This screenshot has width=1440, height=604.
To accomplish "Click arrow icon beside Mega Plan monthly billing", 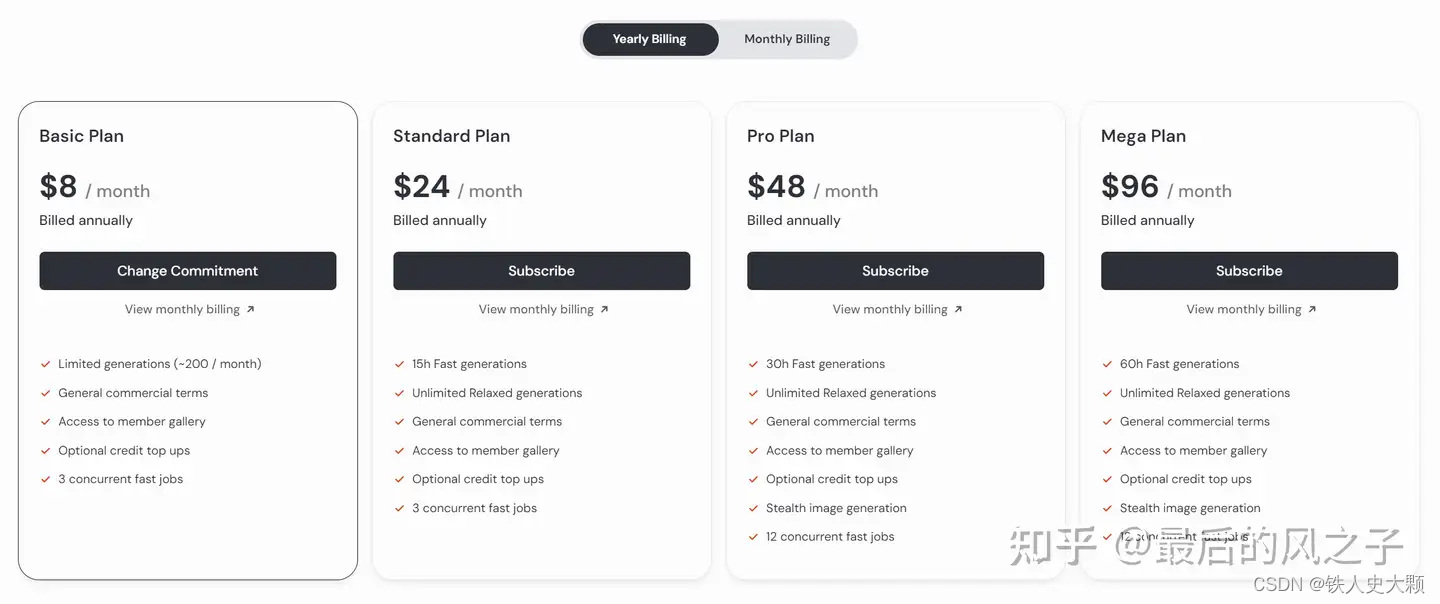I will [x=1312, y=310].
